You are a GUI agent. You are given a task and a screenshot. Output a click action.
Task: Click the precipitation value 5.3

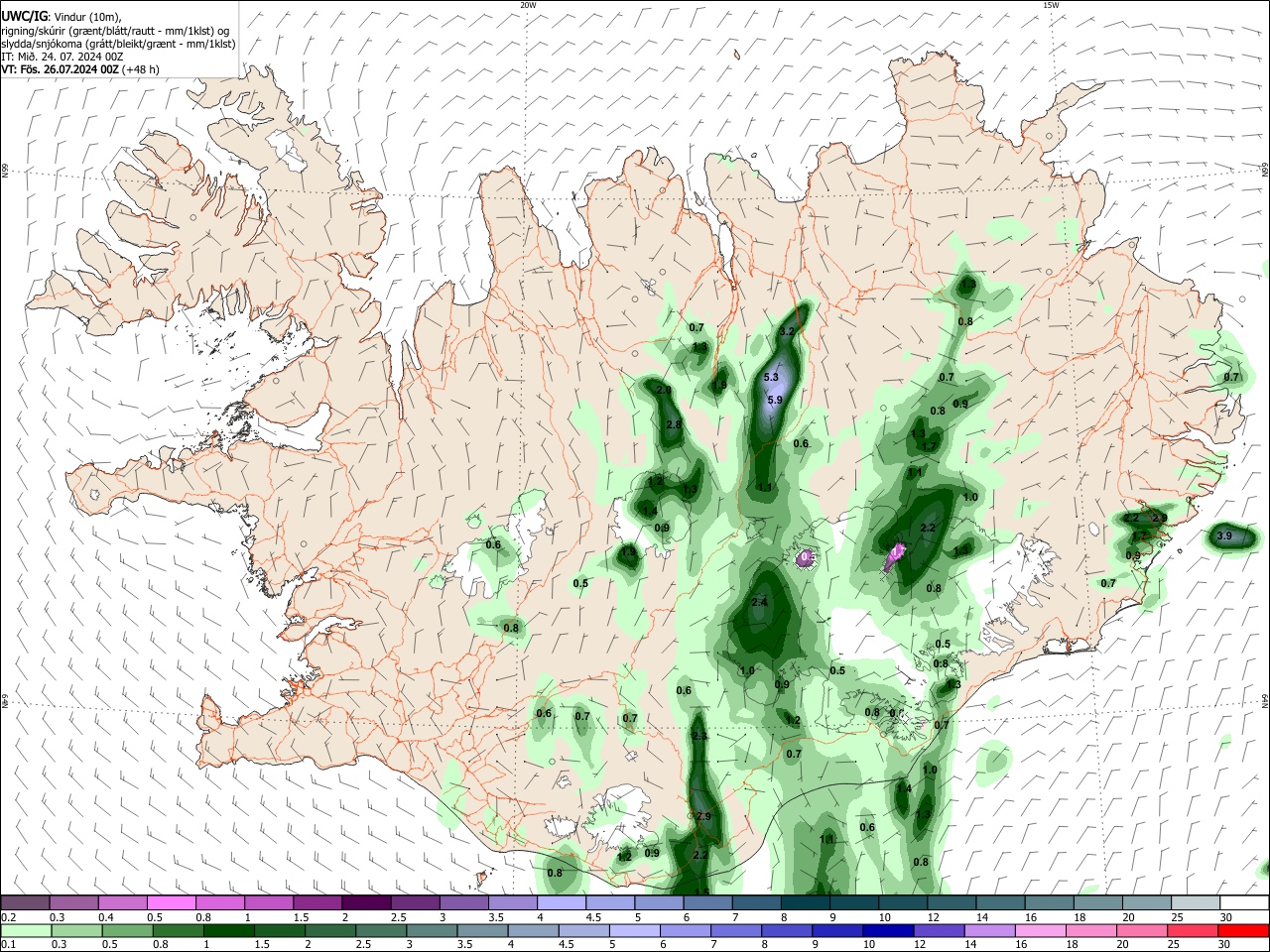point(771,377)
